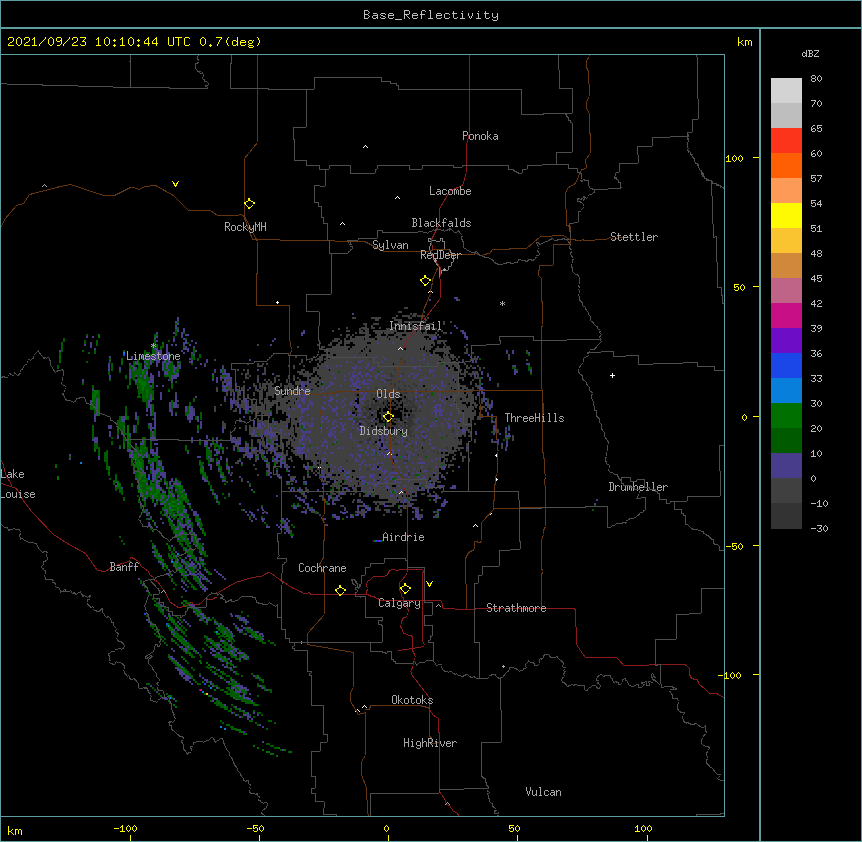
Task: Click the 80 value on dBZ legend
Action: point(816,79)
